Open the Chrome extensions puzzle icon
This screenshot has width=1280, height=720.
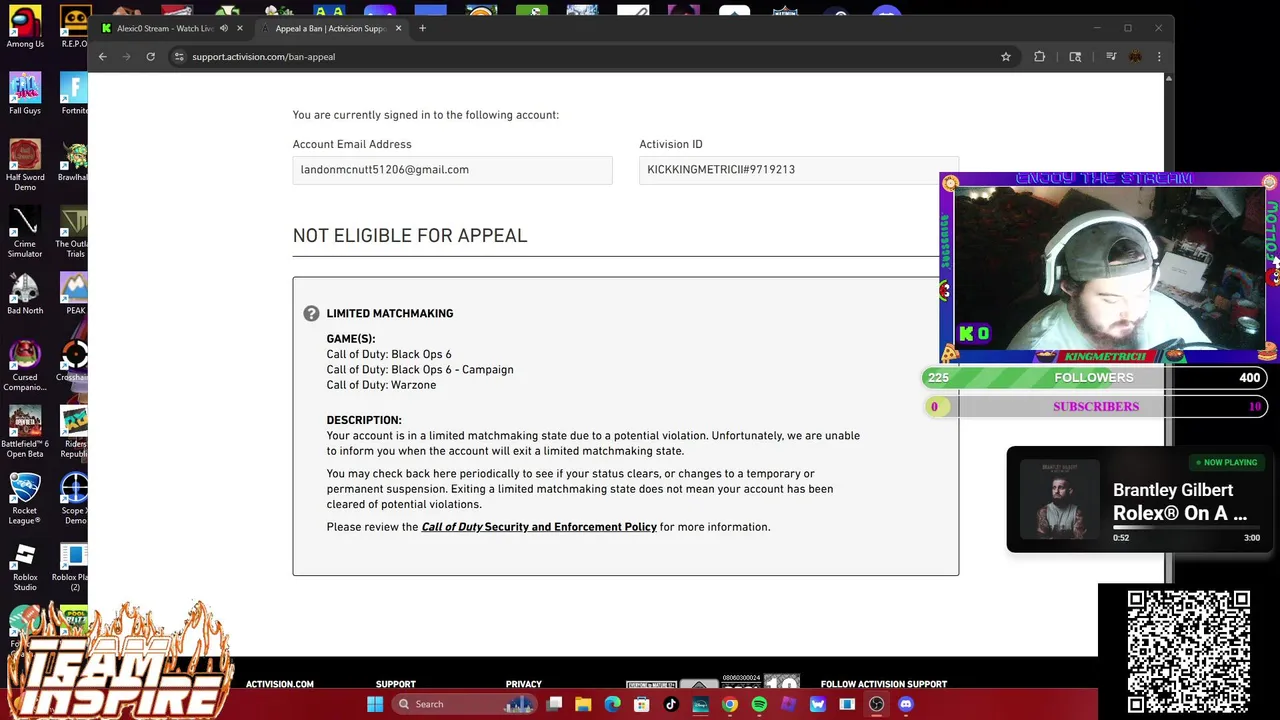click(x=1040, y=57)
